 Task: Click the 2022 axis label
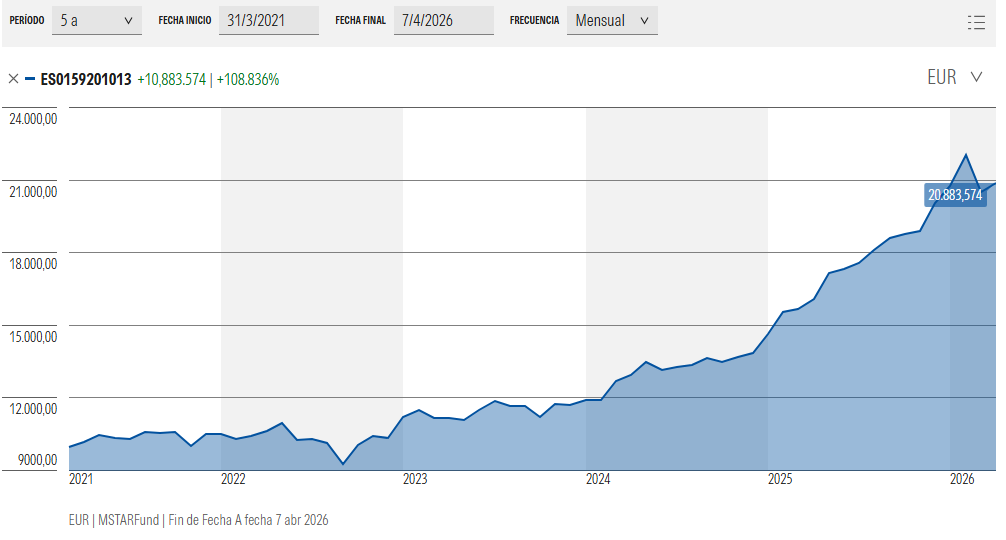point(233,479)
